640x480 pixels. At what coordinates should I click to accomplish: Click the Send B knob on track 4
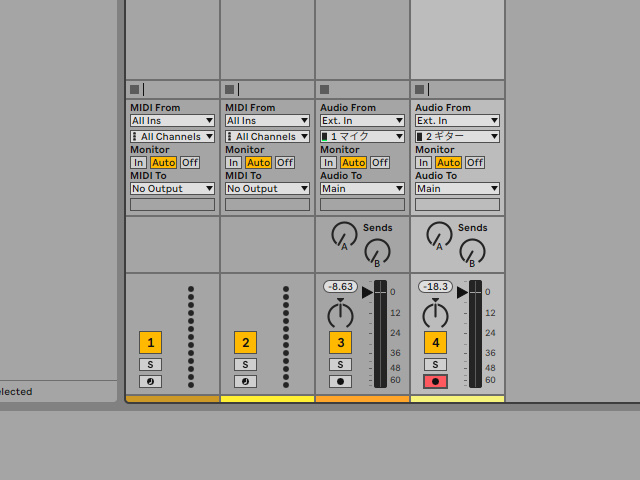click(471, 251)
